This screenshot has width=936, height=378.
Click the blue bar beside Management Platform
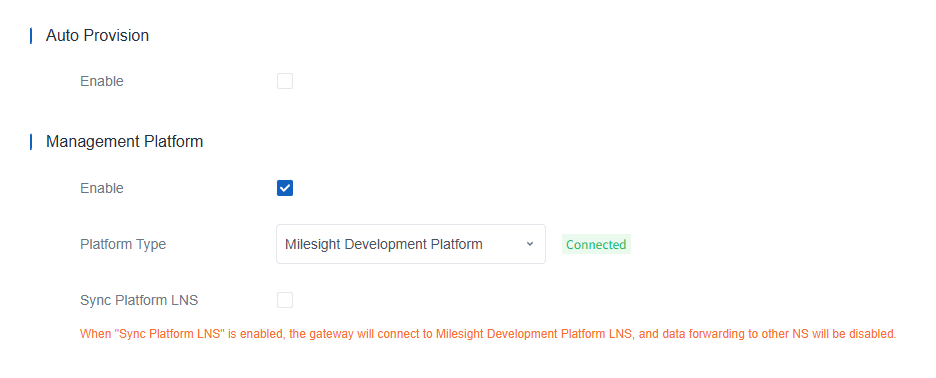click(31, 142)
